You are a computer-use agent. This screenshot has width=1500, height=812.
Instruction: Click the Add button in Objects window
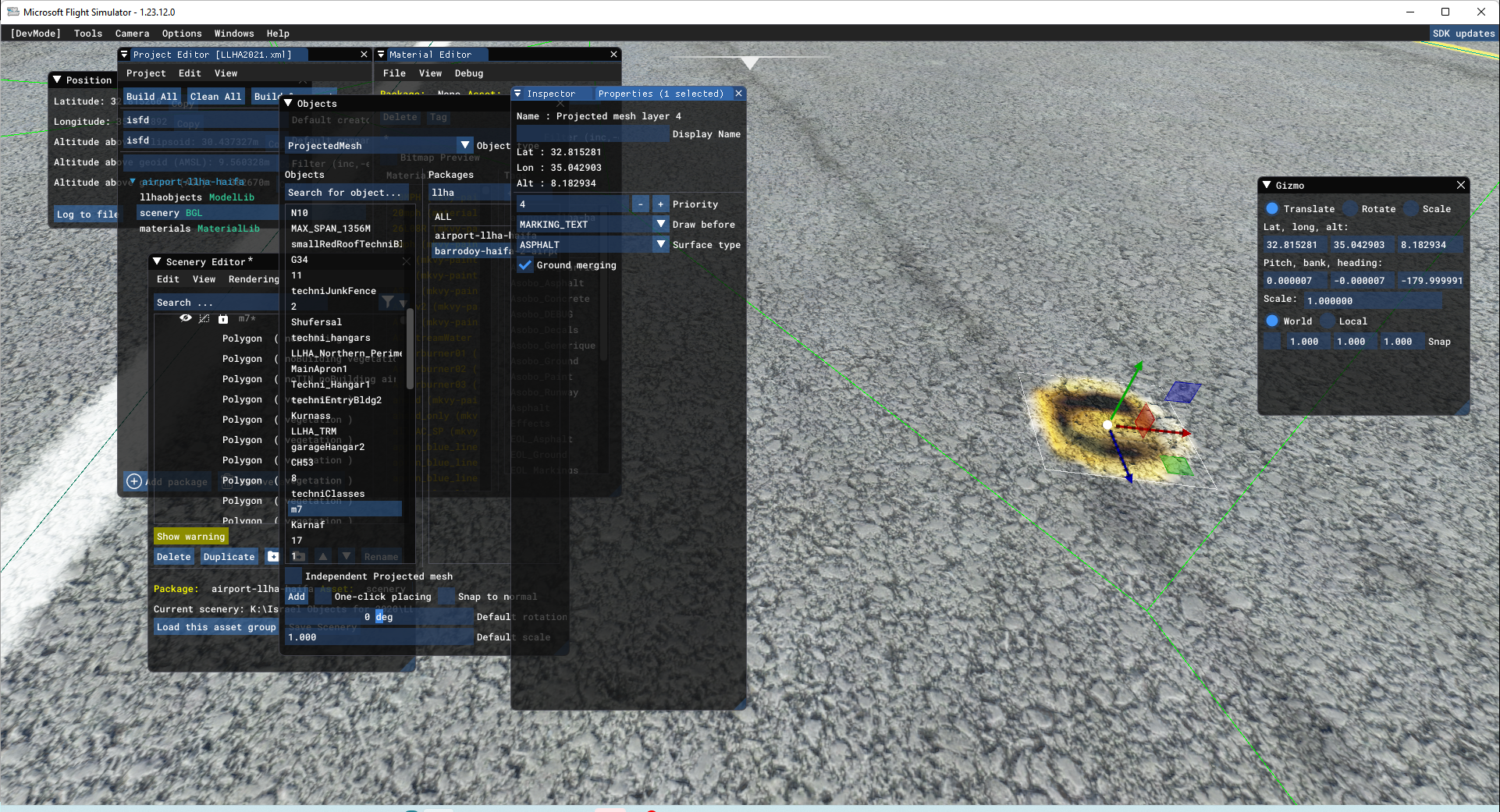pyautogui.click(x=297, y=597)
